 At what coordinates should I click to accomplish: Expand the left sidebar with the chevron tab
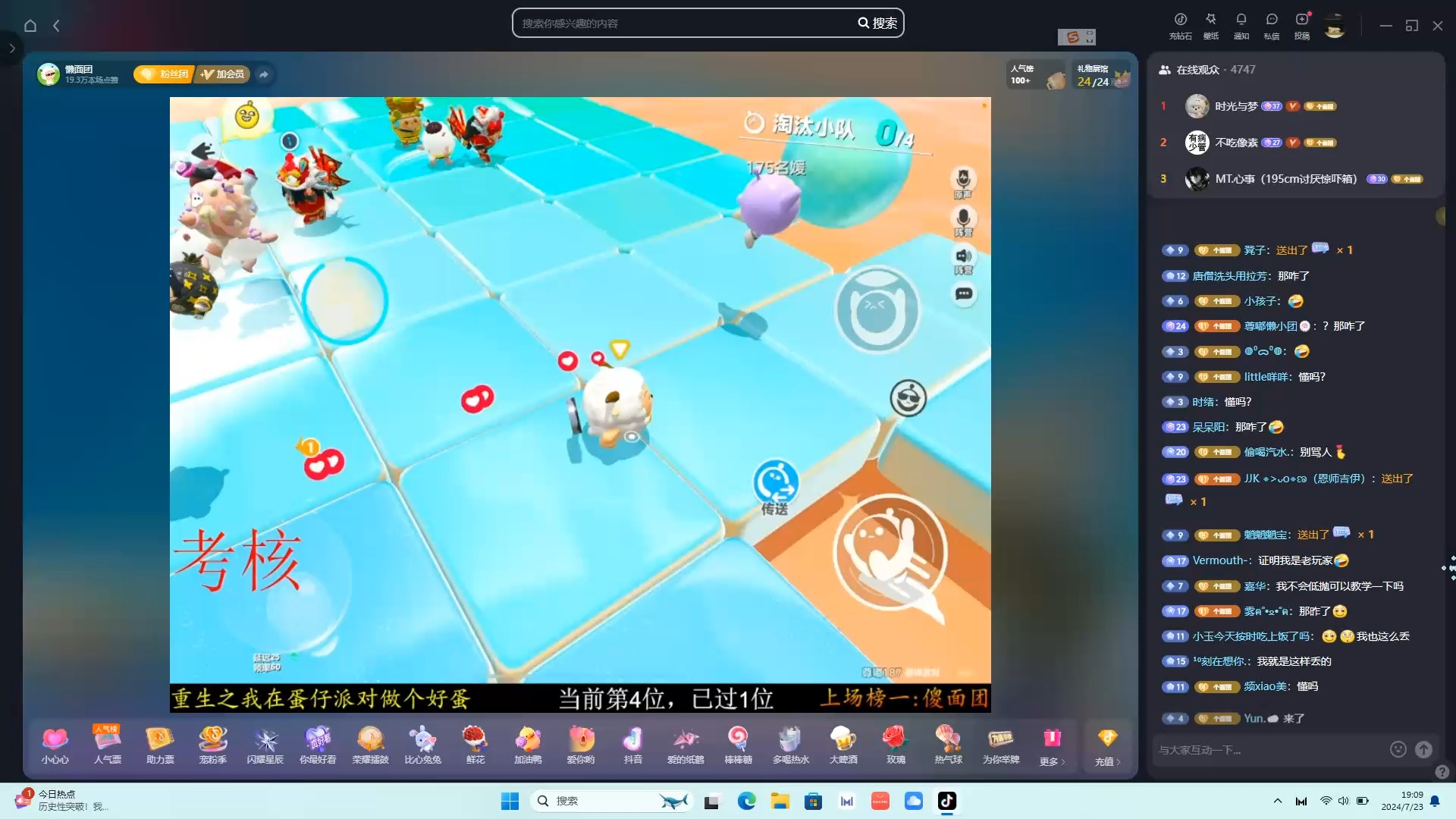pyautogui.click(x=11, y=49)
